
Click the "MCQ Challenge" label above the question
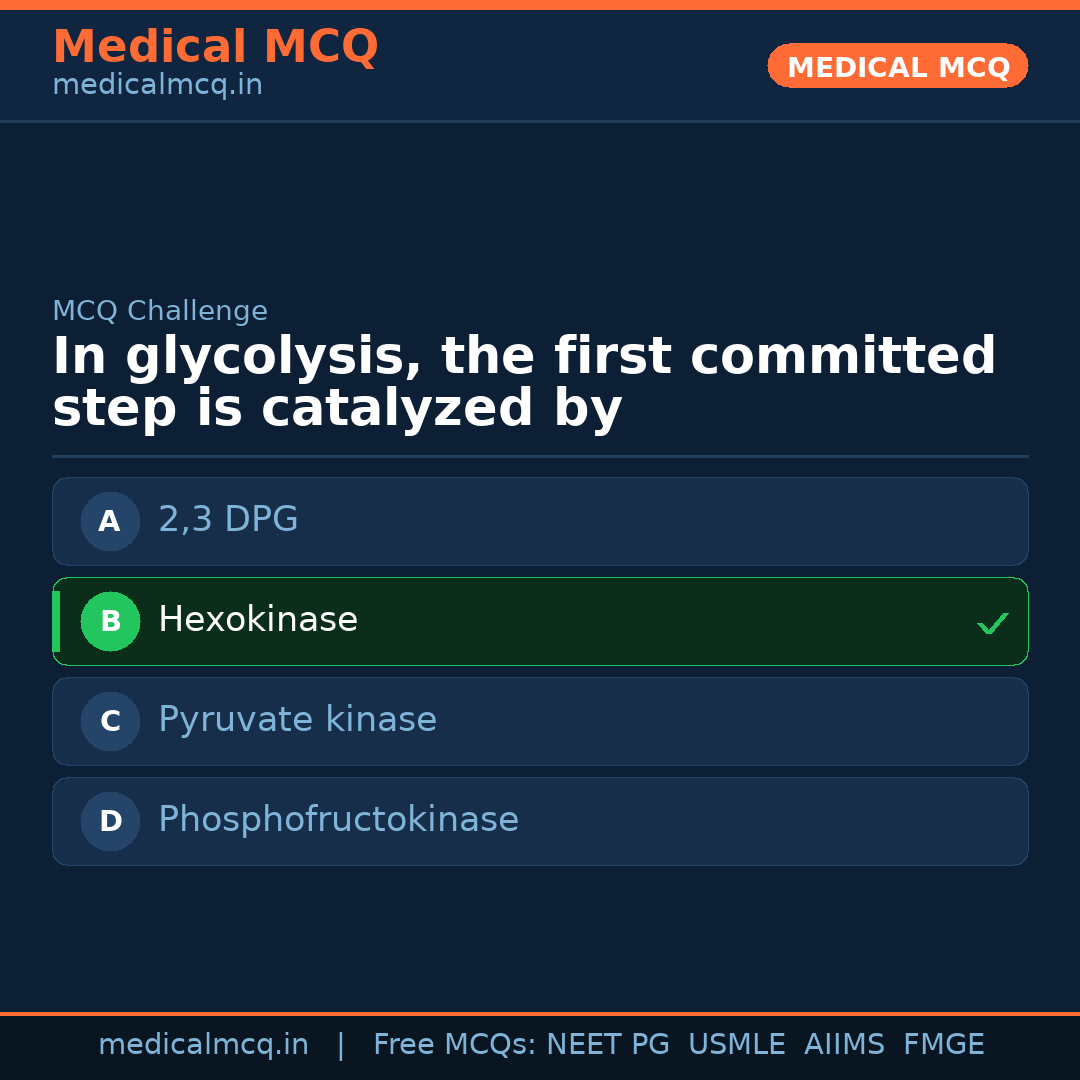tap(160, 311)
